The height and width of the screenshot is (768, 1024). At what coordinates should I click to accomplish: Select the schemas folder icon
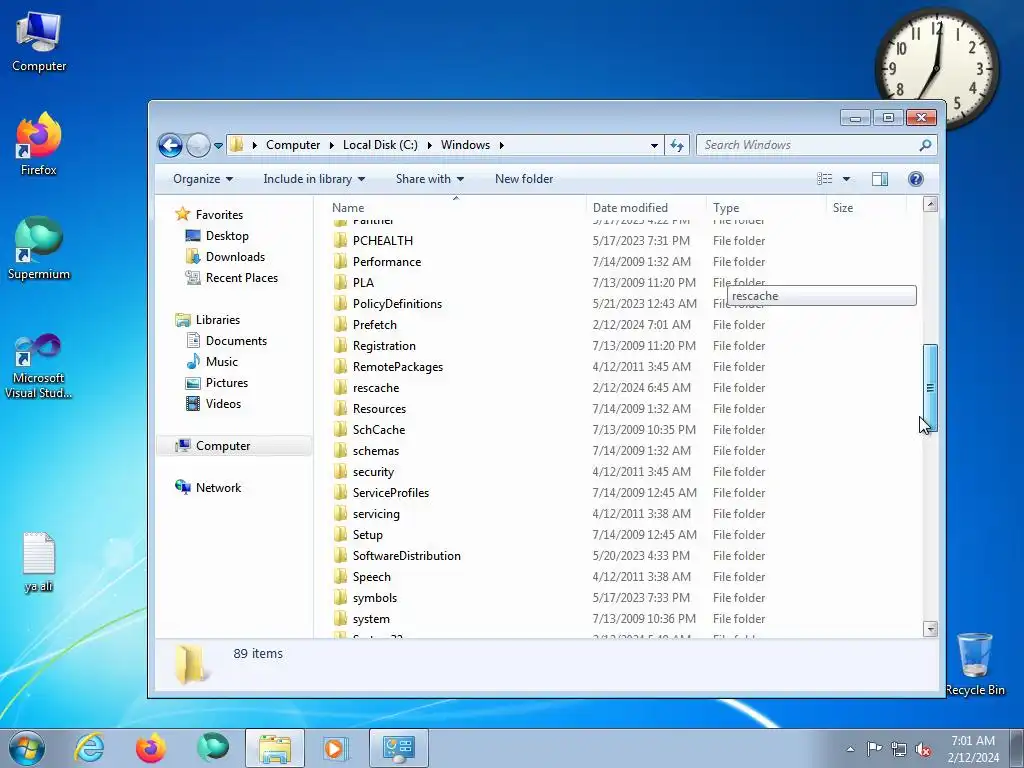point(340,451)
